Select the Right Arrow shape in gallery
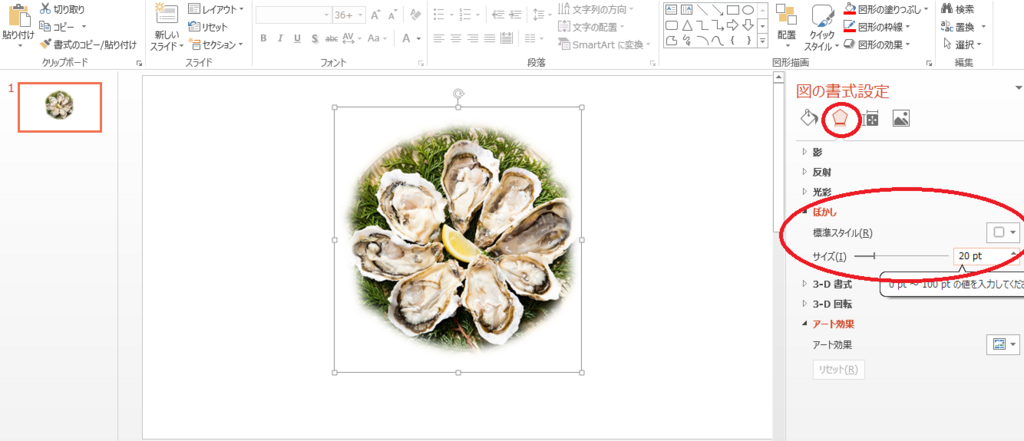Image resolution: width=1024 pixels, height=441 pixels. point(733,26)
